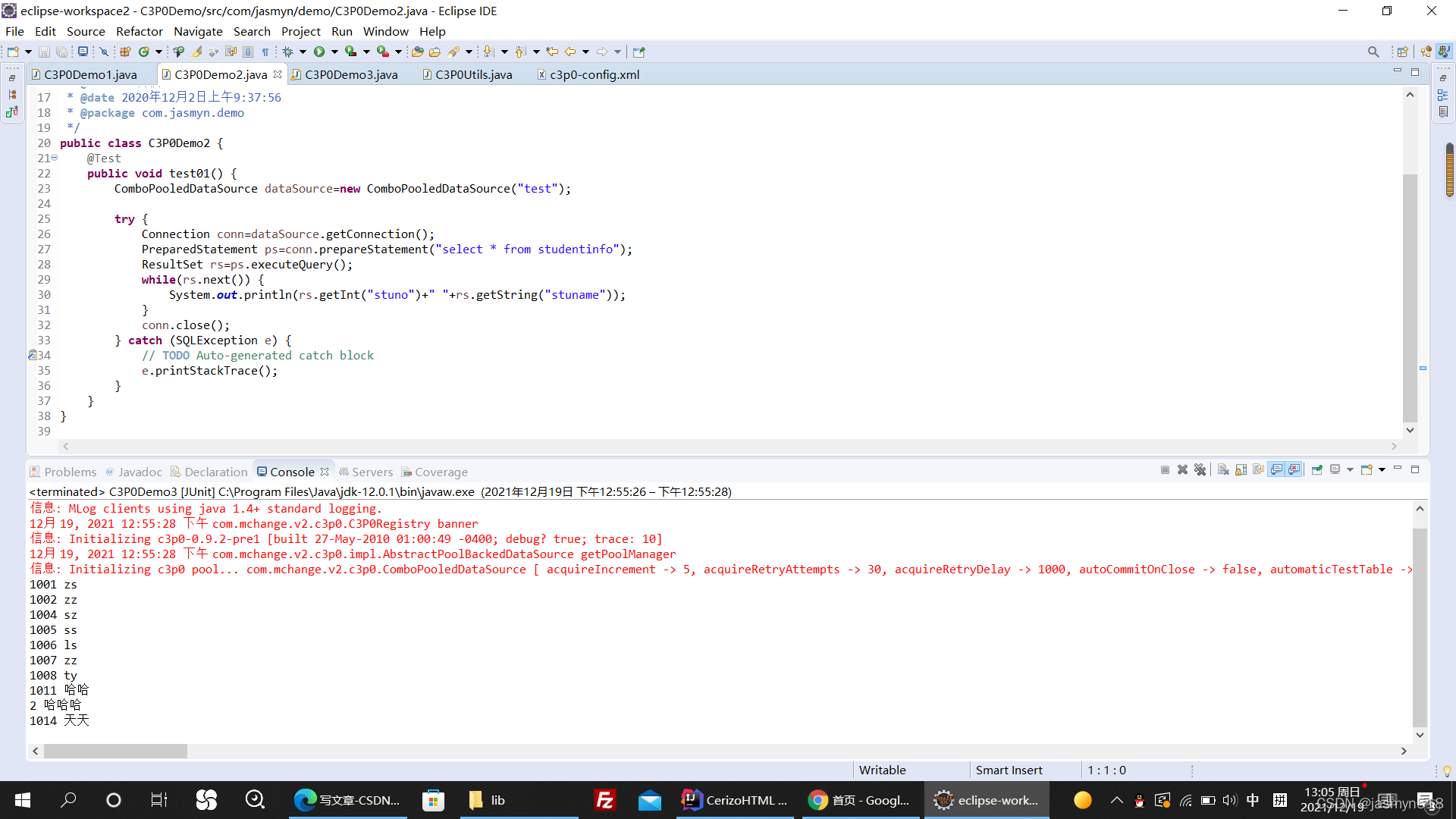This screenshot has width=1456, height=819.
Task: Click the New Java Class icon
Action: tap(143, 52)
